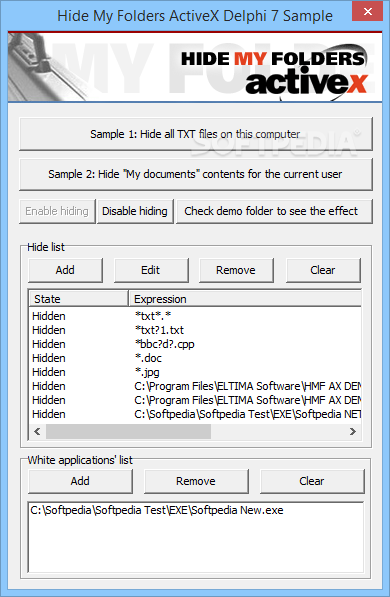The width and height of the screenshot is (390, 597).
Task: Select the *txt?1.txt expression row
Action: point(195,330)
